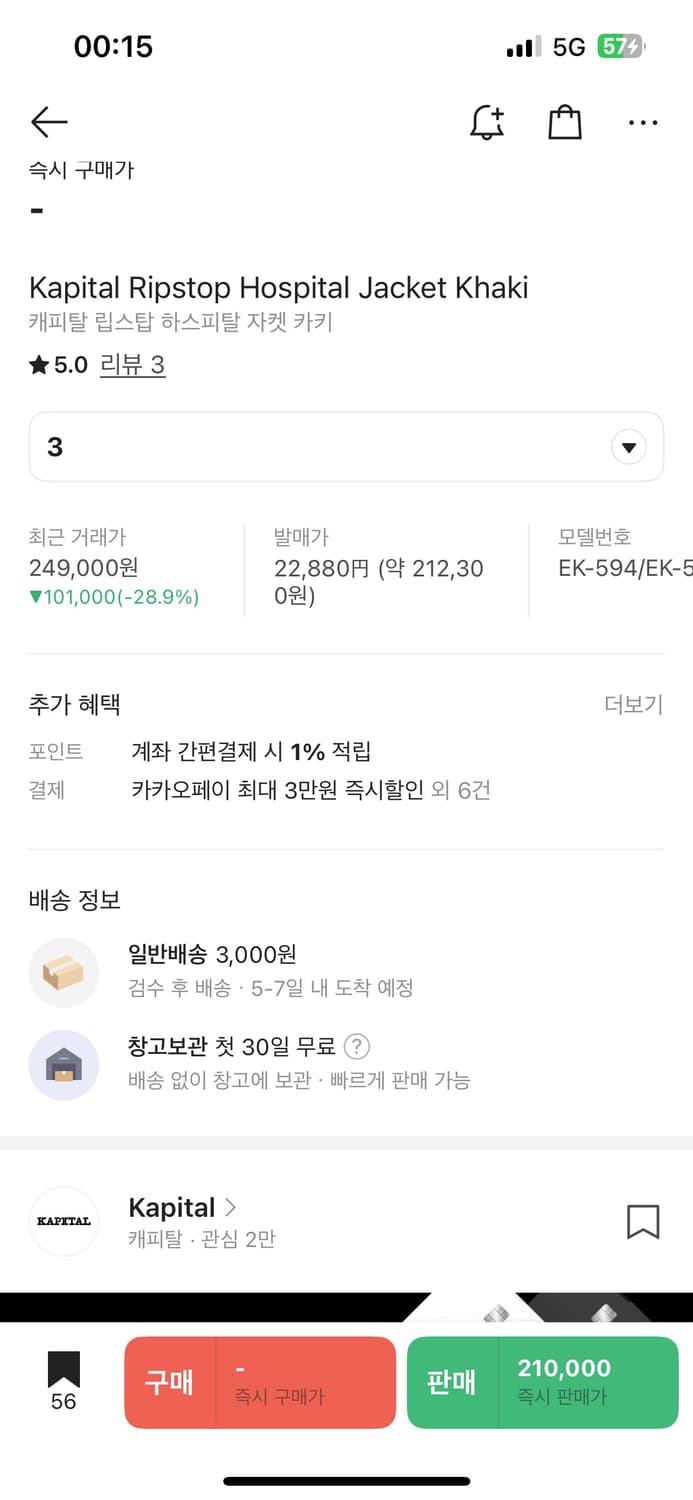
Task: Toggle the saved ribbon showing 56
Action: tap(62, 1380)
